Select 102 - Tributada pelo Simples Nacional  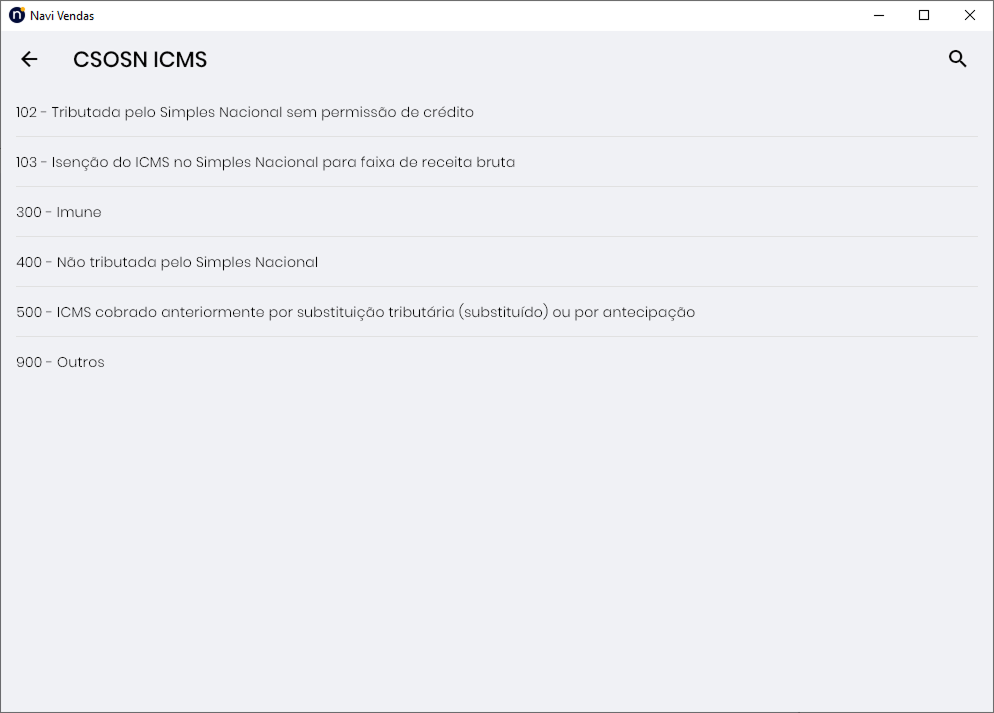pos(496,112)
